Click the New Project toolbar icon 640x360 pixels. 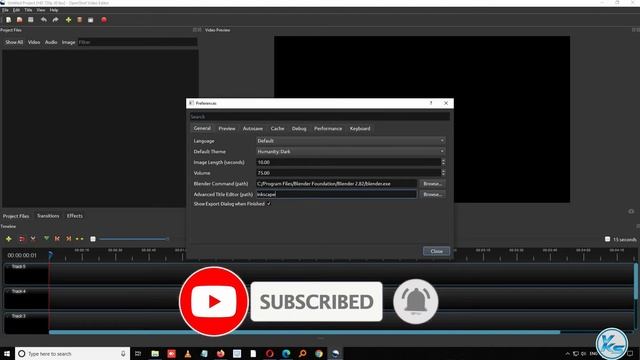(x=8, y=20)
